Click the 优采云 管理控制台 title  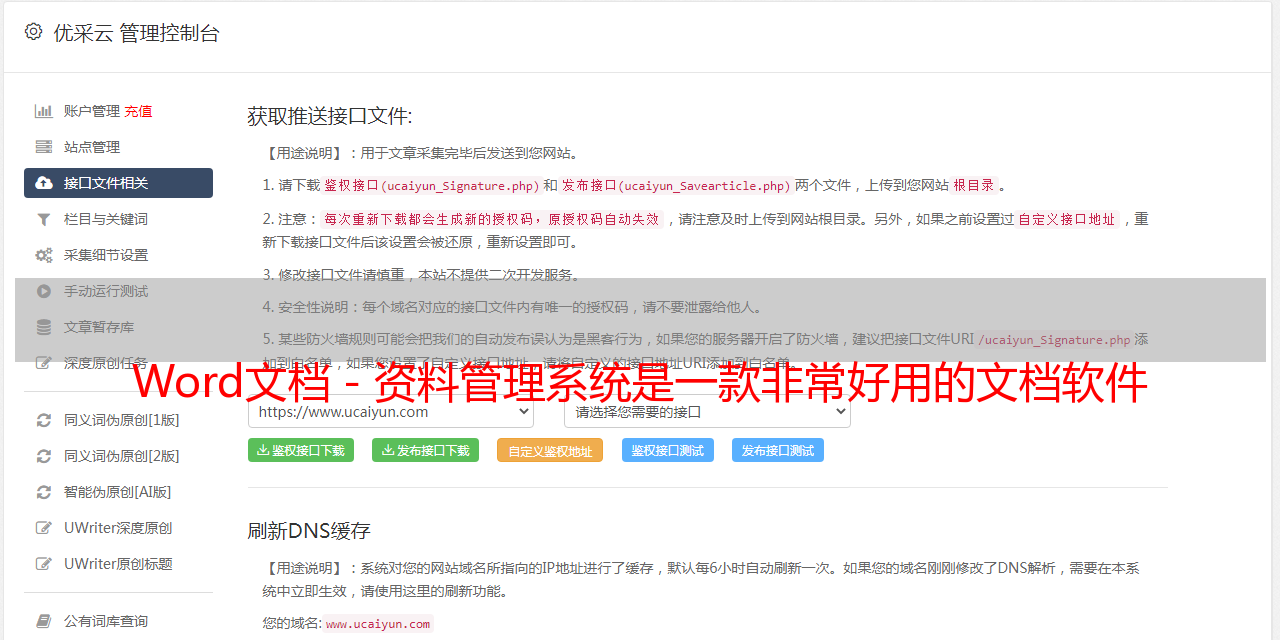click(136, 33)
